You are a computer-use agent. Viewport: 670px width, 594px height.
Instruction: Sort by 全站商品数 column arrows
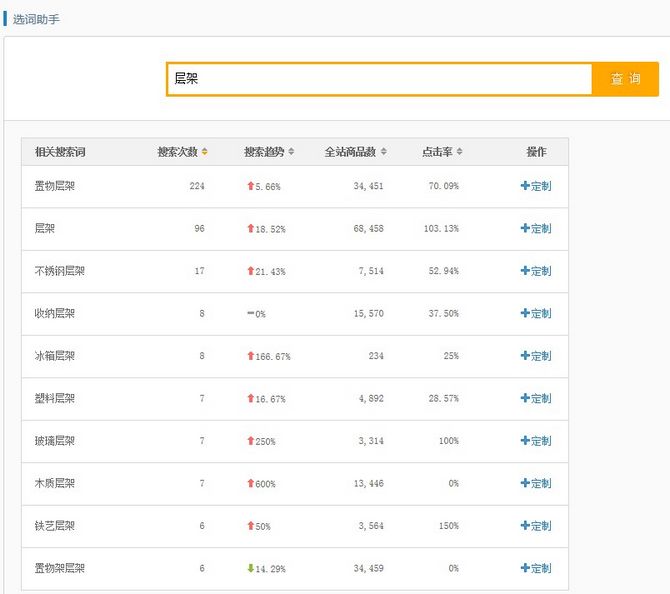(x=384, y=152)
